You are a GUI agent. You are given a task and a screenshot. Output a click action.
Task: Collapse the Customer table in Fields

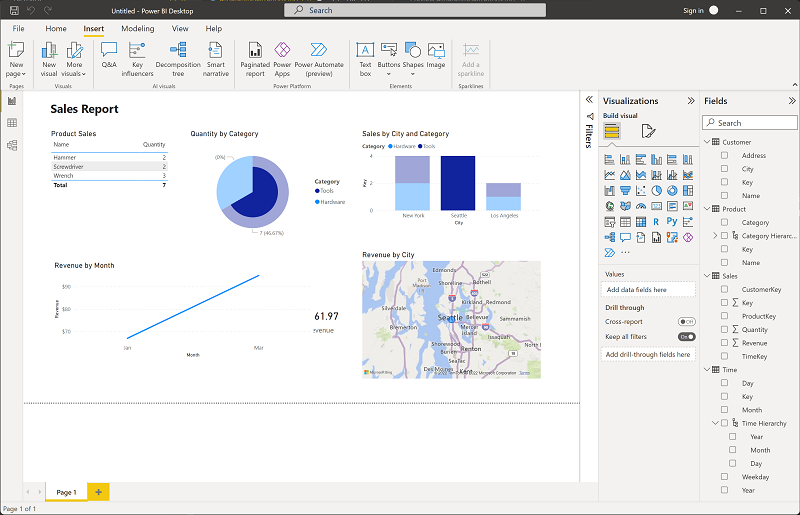(707, 142)
